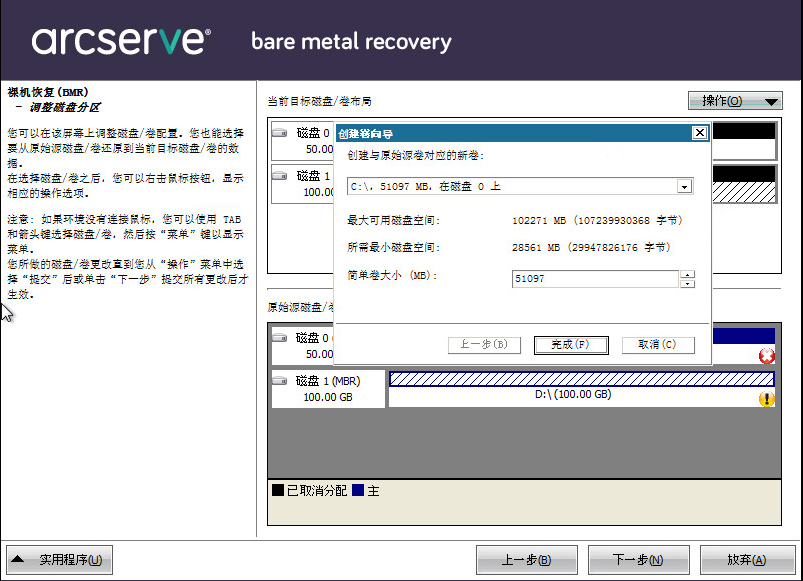
Task: Click the 当前目标磁盘/卷布局 label
Action: click(x=320, y=101)
